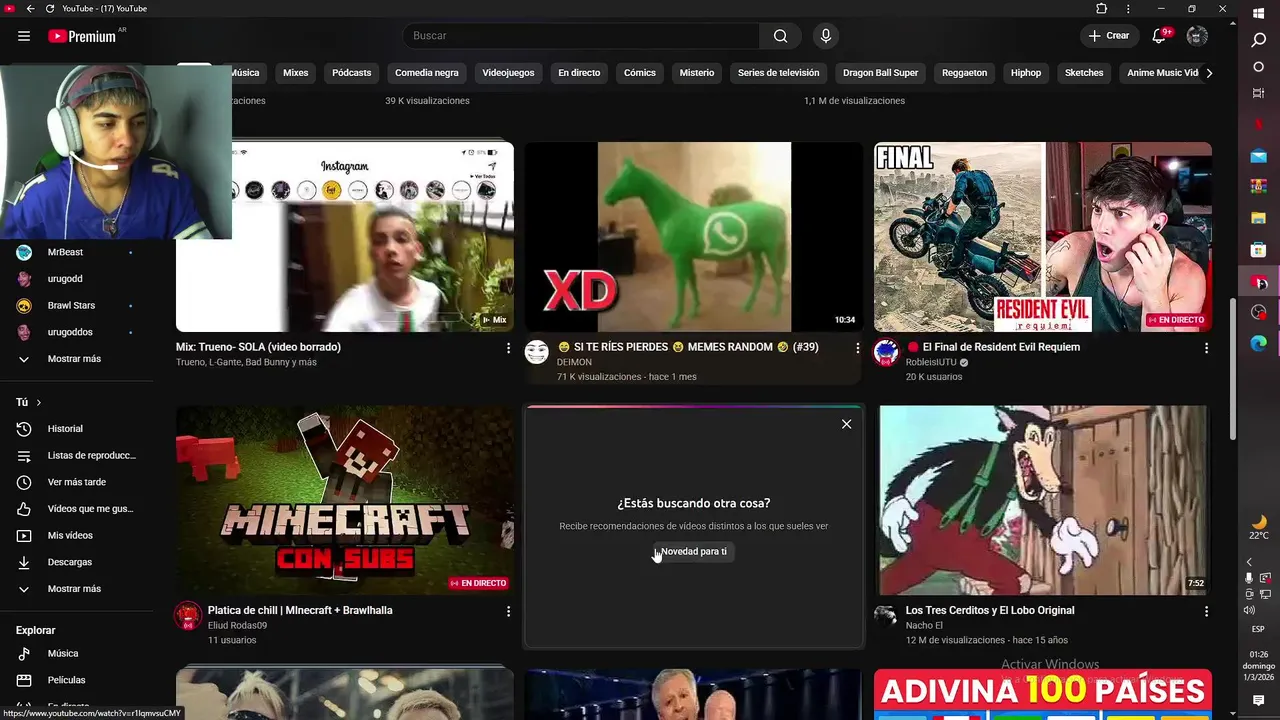
Task: Open Listas de reproducción in sidebar
Action: (x=76, y=456)
